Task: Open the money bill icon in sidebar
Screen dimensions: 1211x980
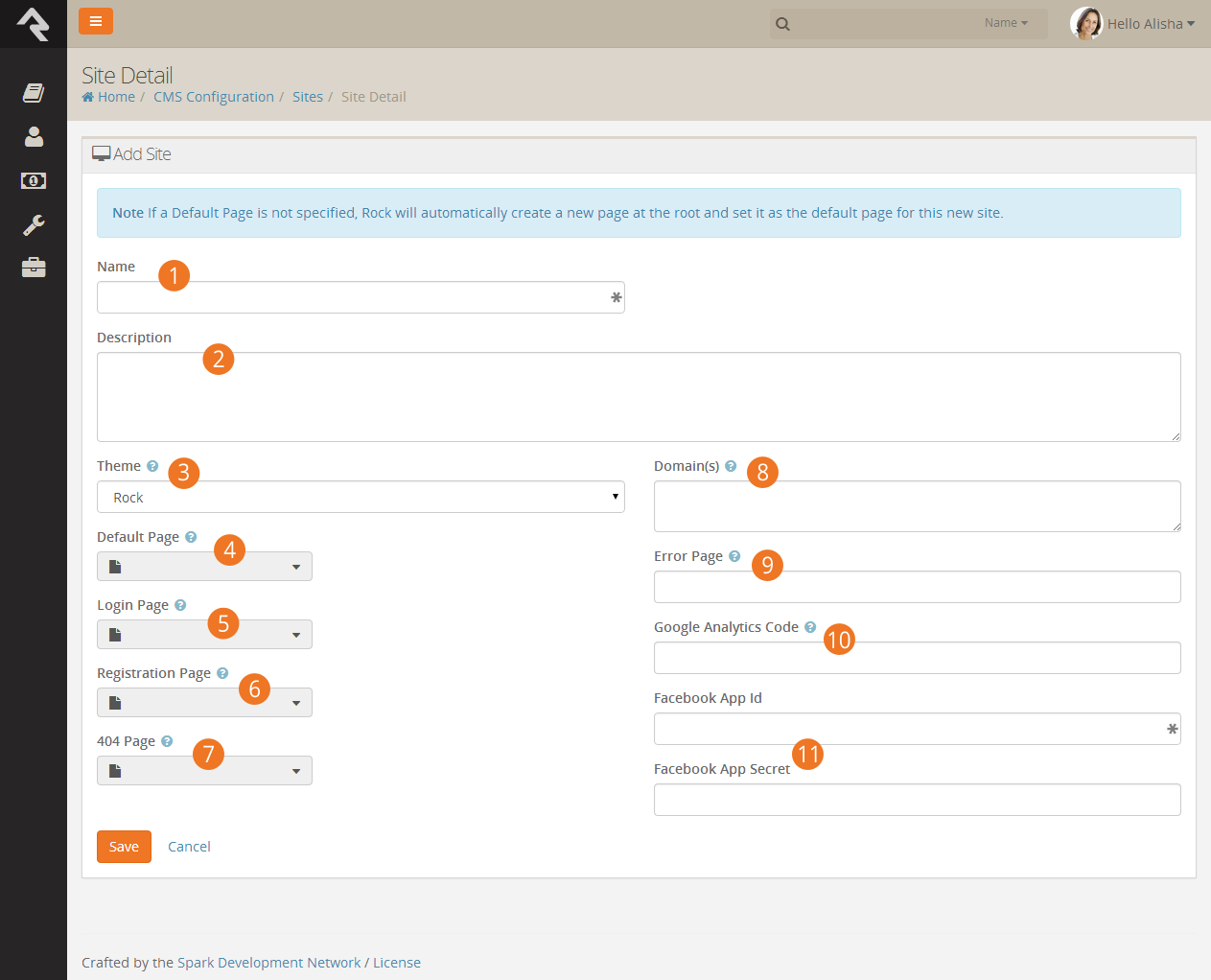Action: pos(34,180)
